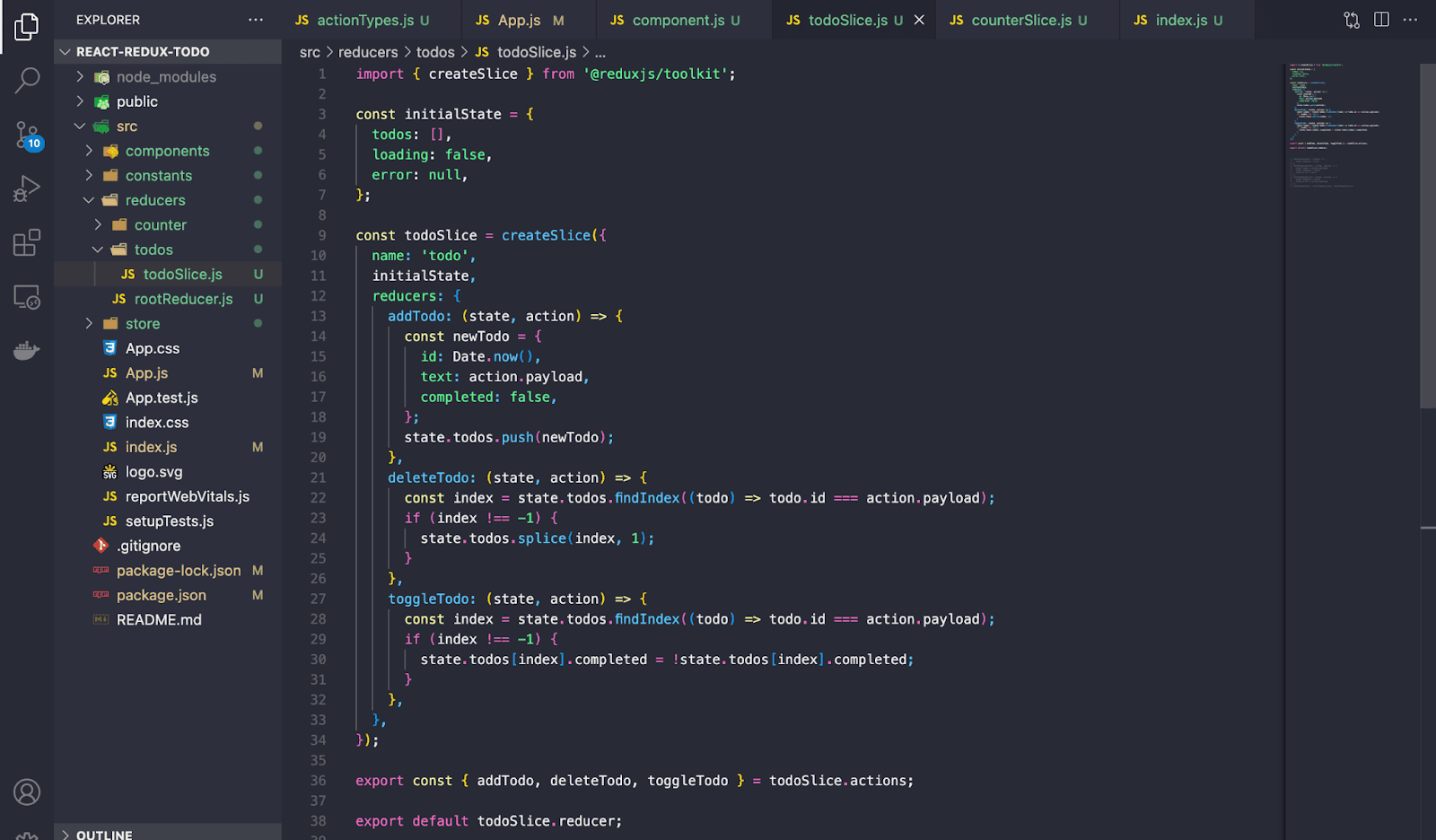Open README.md file
The width and height of the screenshot is (1436, 840).
(x=168, y=620)
